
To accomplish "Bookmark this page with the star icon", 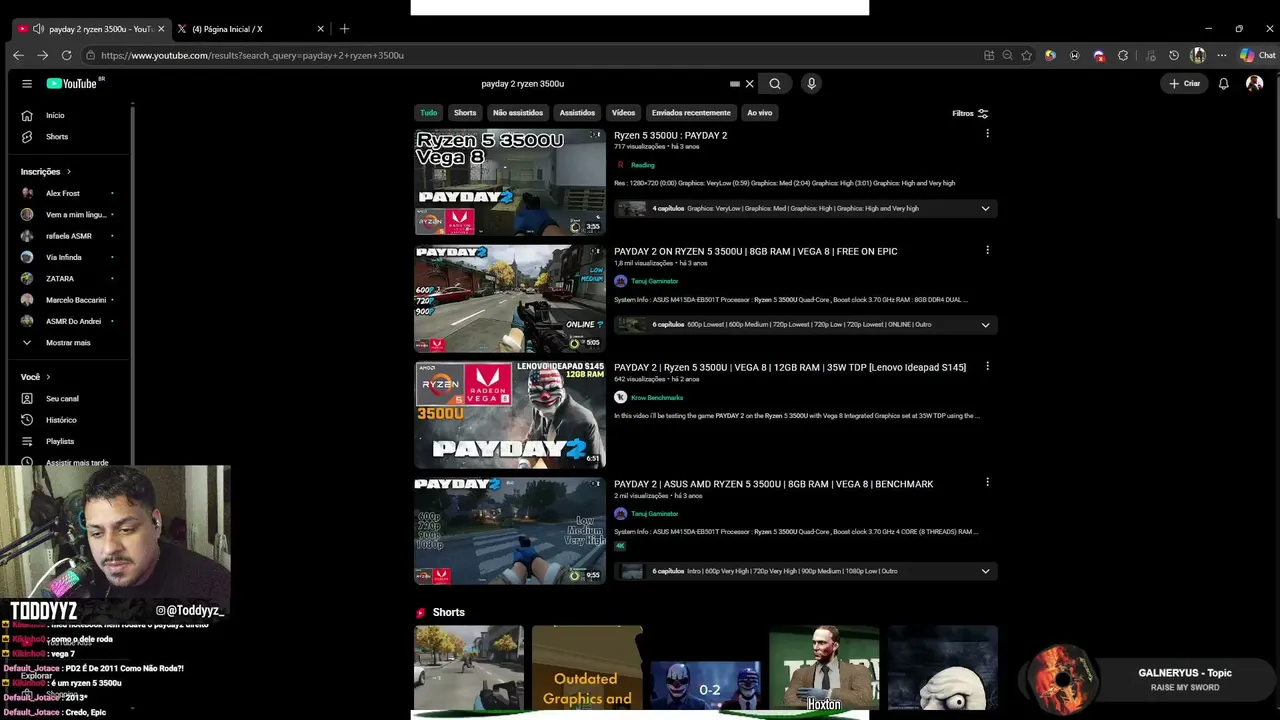I will (1026, 56).
